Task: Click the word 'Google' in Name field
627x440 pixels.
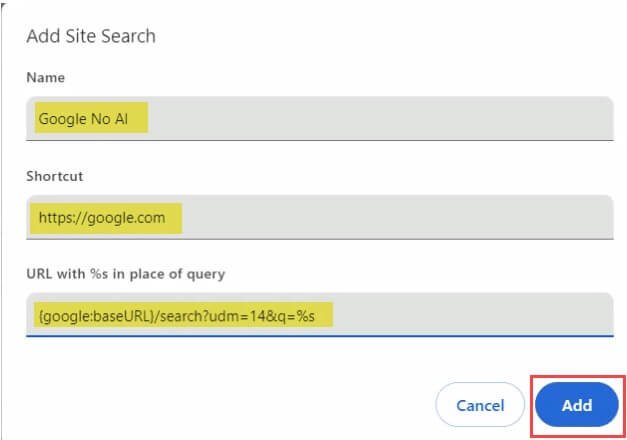Action: (x=63, y=119)
